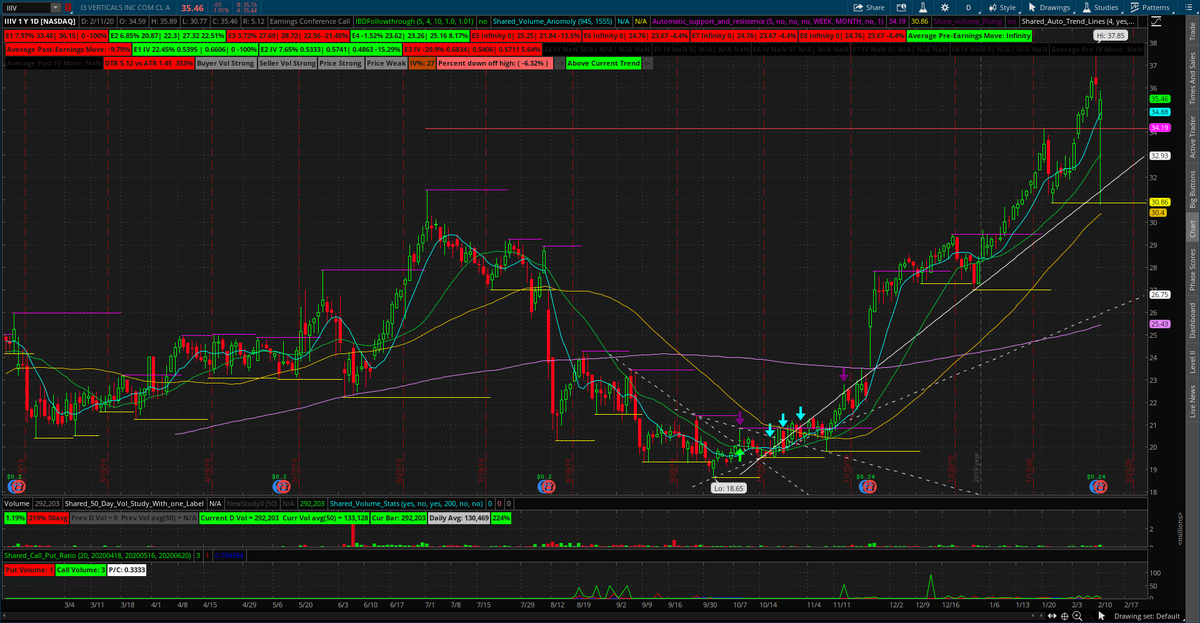Toggle the IBDFollowthrough study label
Viewport: 1200px width, 623px height.
[413, 21]
